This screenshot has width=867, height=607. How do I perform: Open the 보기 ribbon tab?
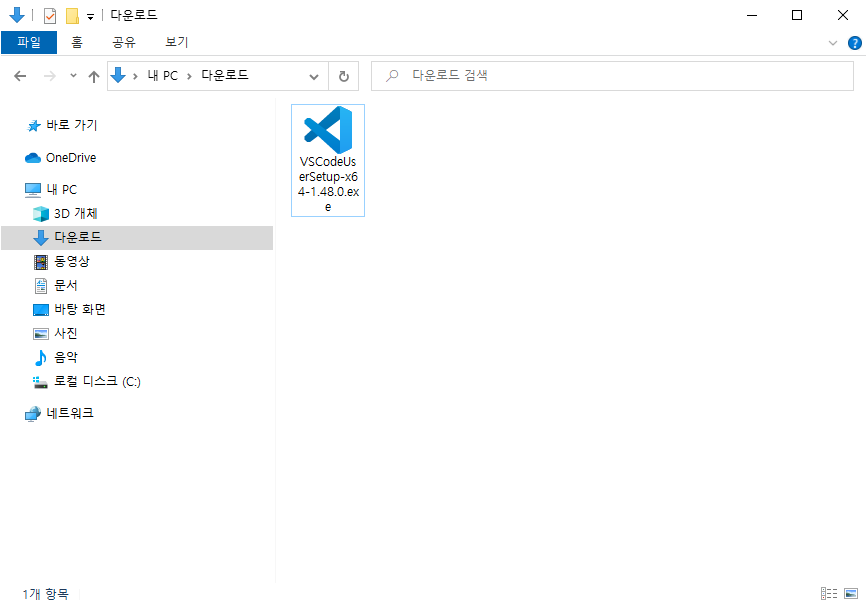[176, 42]
